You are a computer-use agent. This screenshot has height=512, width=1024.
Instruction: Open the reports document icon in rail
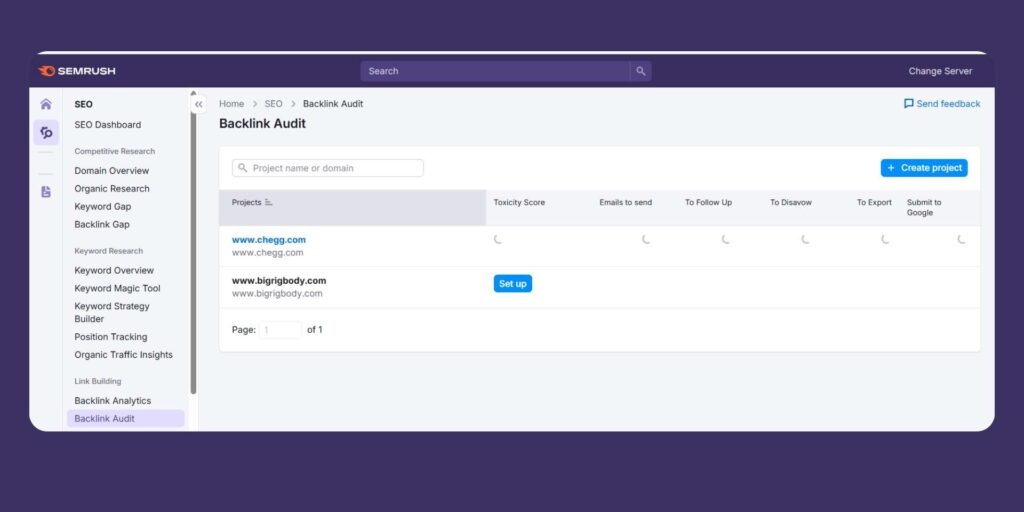pos(46,191)
